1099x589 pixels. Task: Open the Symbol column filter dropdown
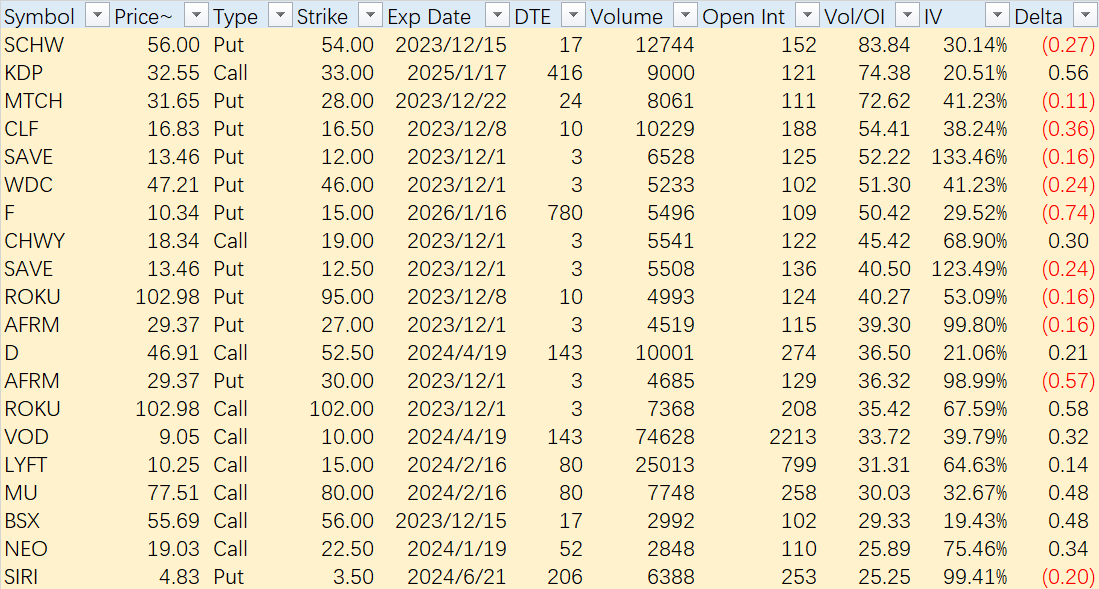tap(98, 15)
